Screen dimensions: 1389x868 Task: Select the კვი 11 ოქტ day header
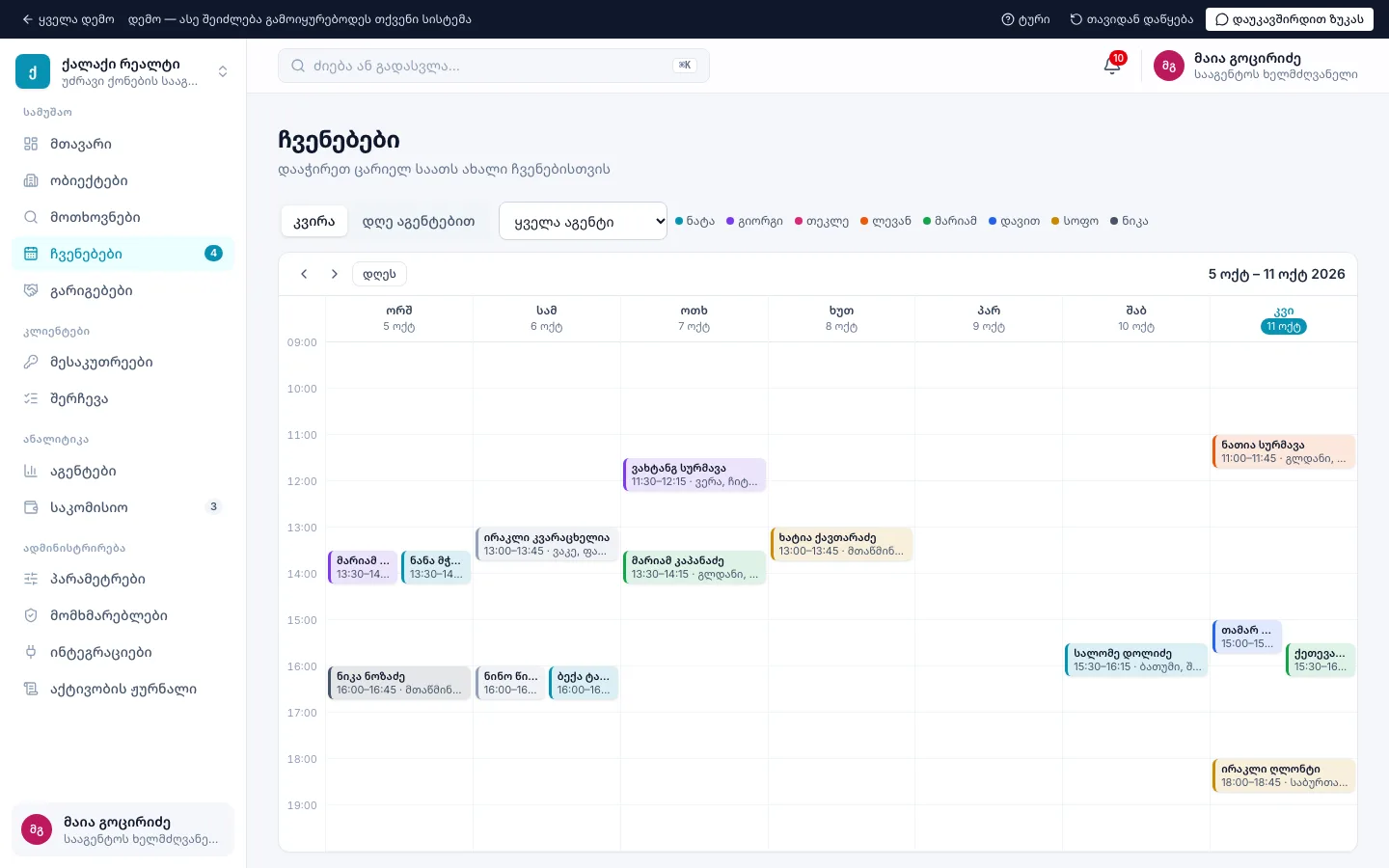pos(1284,319)
